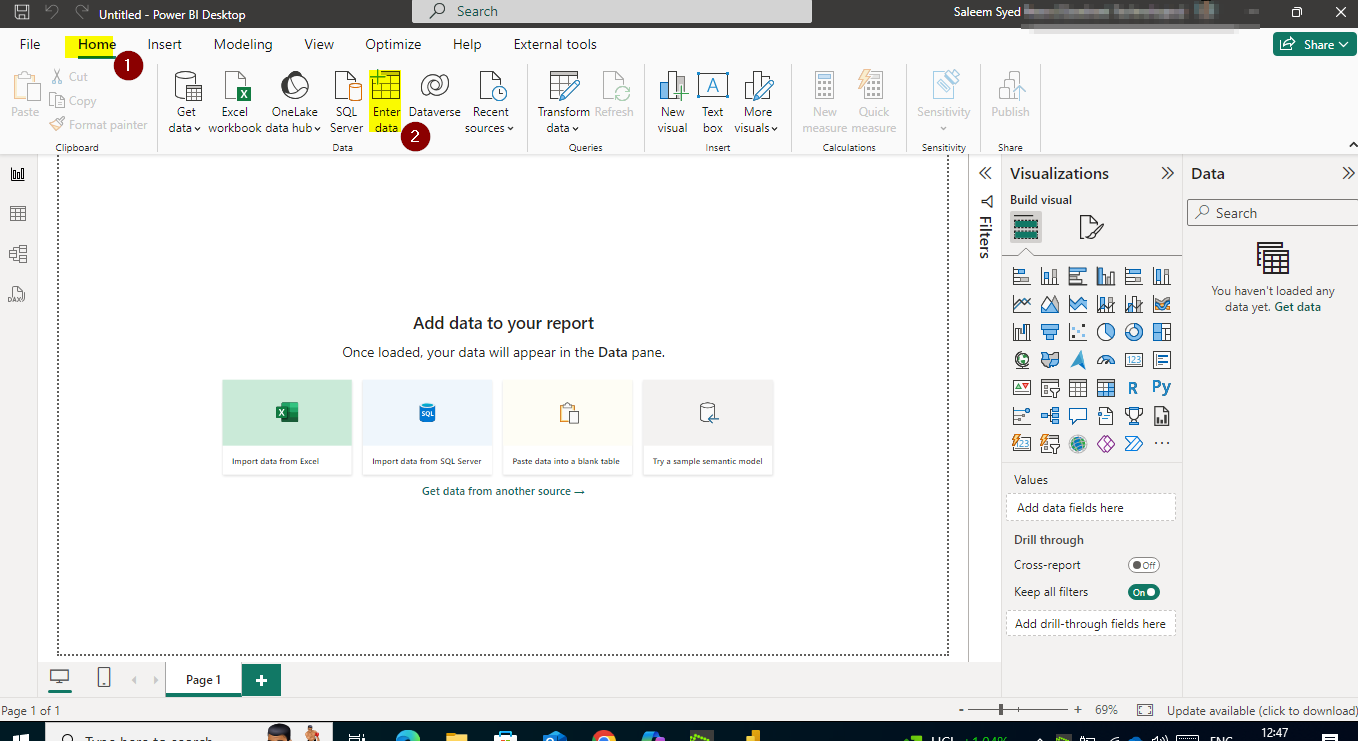Open the Format visual pane icon
Image resolution: width=1358 pixels, height=741 pixels.
[1091, 227]
